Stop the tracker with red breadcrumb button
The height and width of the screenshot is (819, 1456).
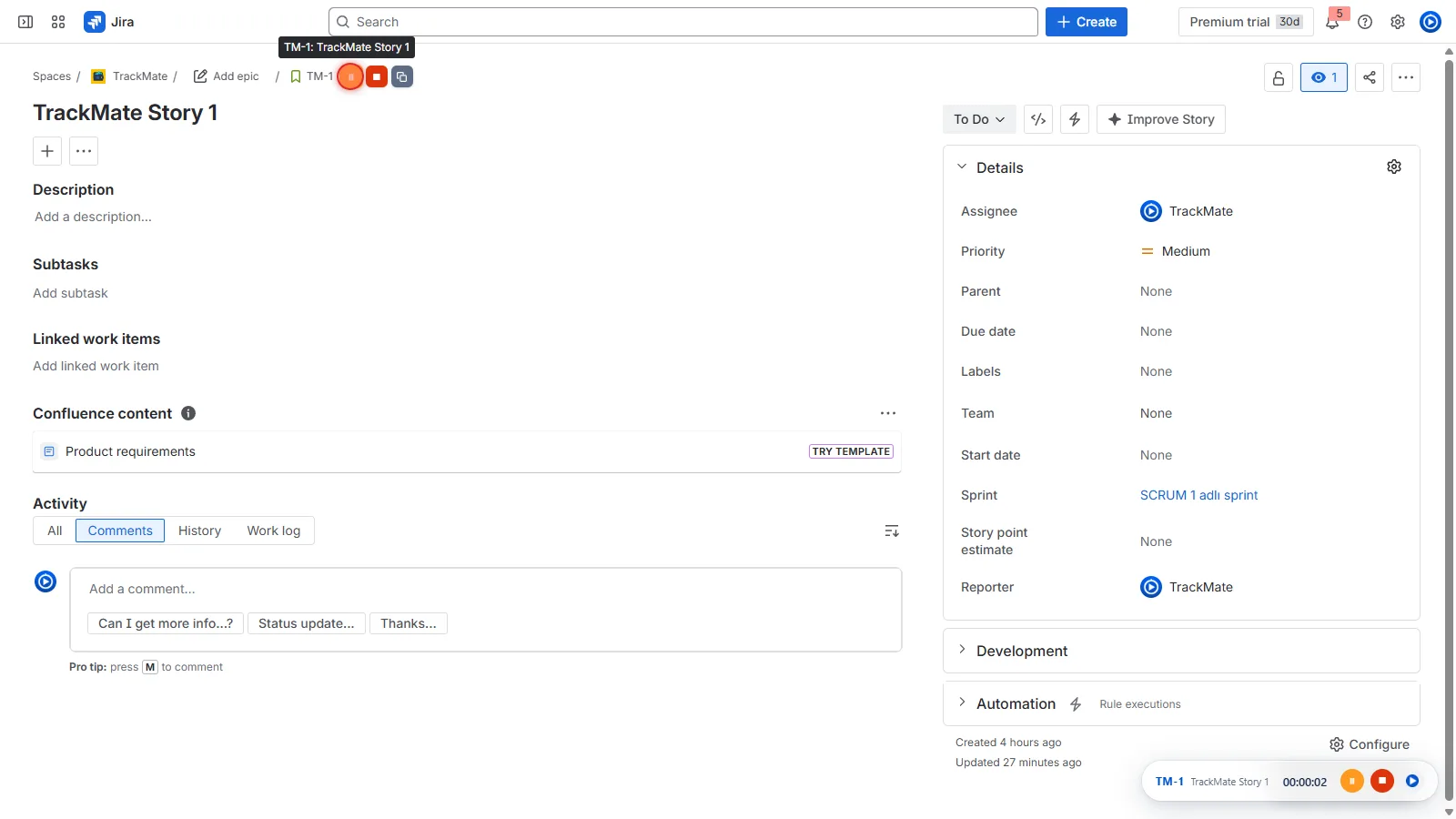(x=377, y=76)
